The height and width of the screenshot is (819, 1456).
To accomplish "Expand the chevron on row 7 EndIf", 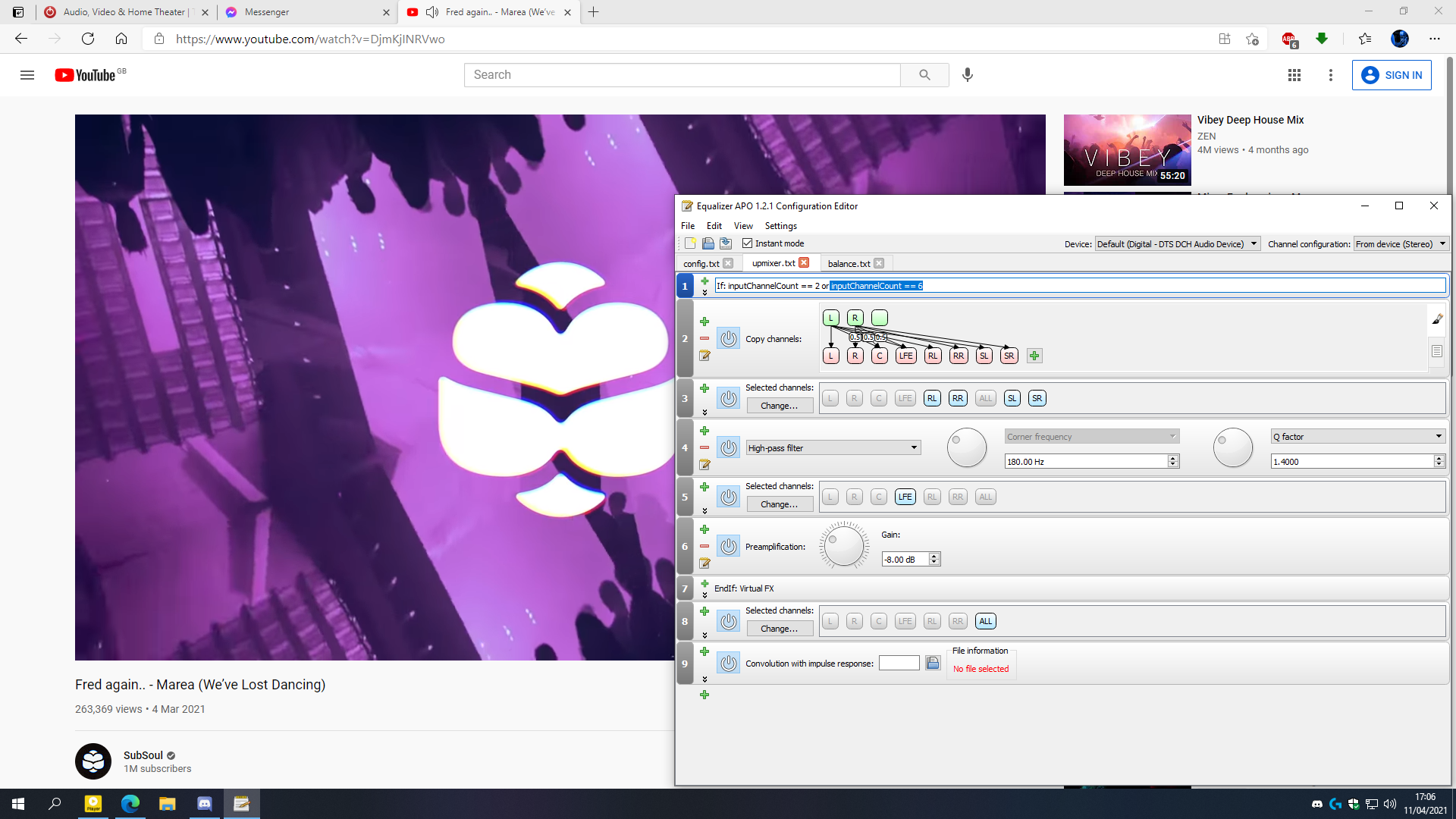I will pyautogui.click(x=704, y=595).
